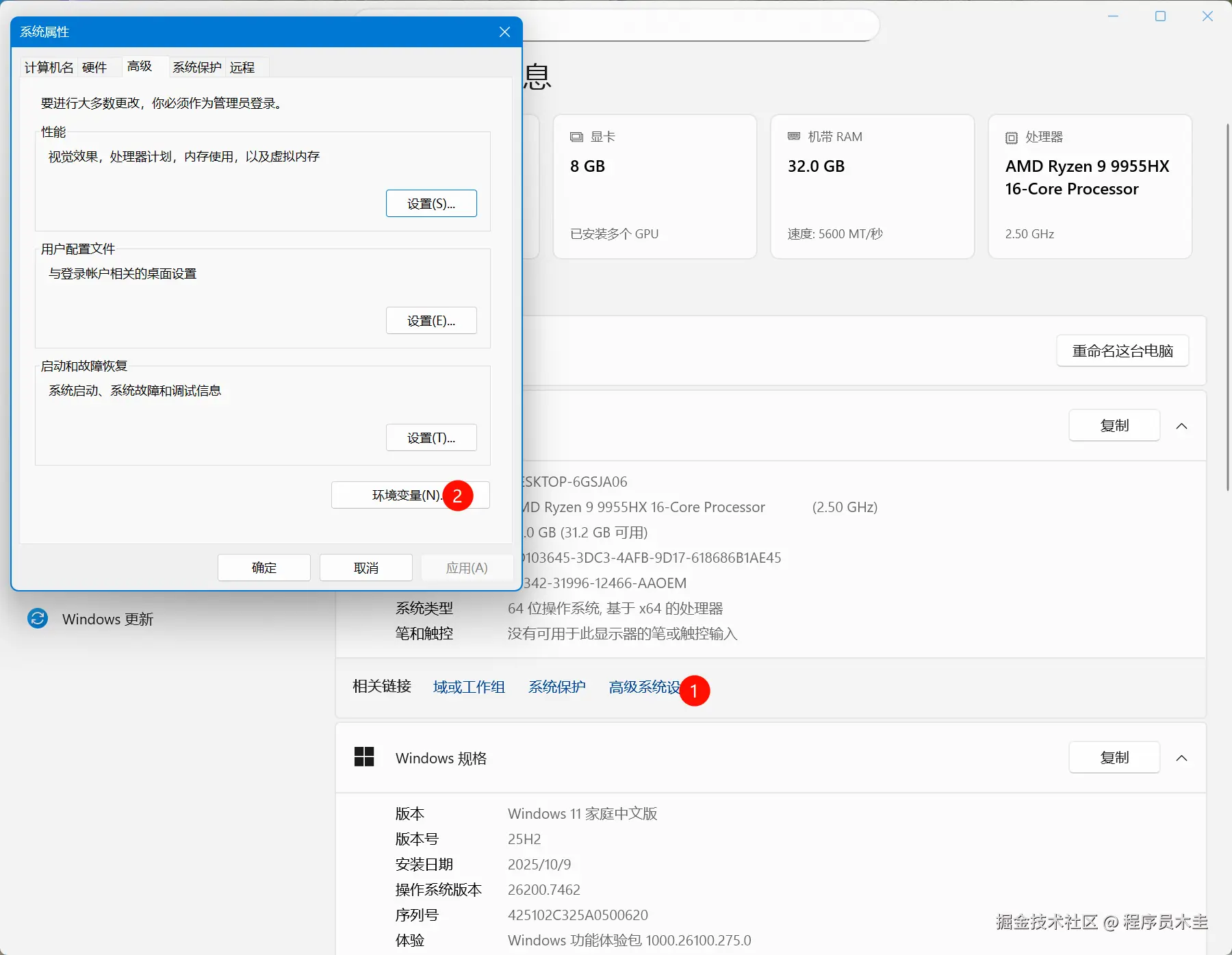Open user profiles 设置(E)... button
Image resolution: width=1232 pixels, height=955 pixels.
click(431, 320)
